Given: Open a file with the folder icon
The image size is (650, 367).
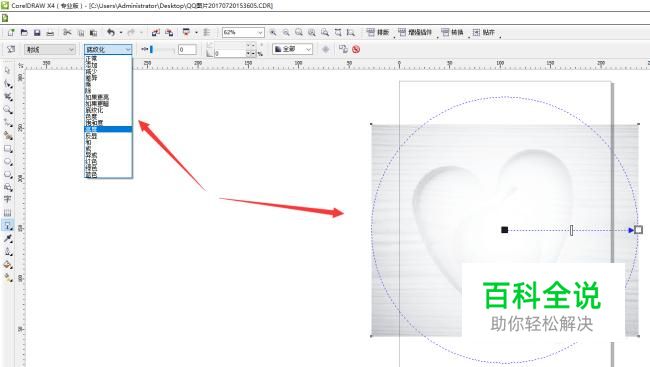Looking at the screenshot, I should point(24,32).
